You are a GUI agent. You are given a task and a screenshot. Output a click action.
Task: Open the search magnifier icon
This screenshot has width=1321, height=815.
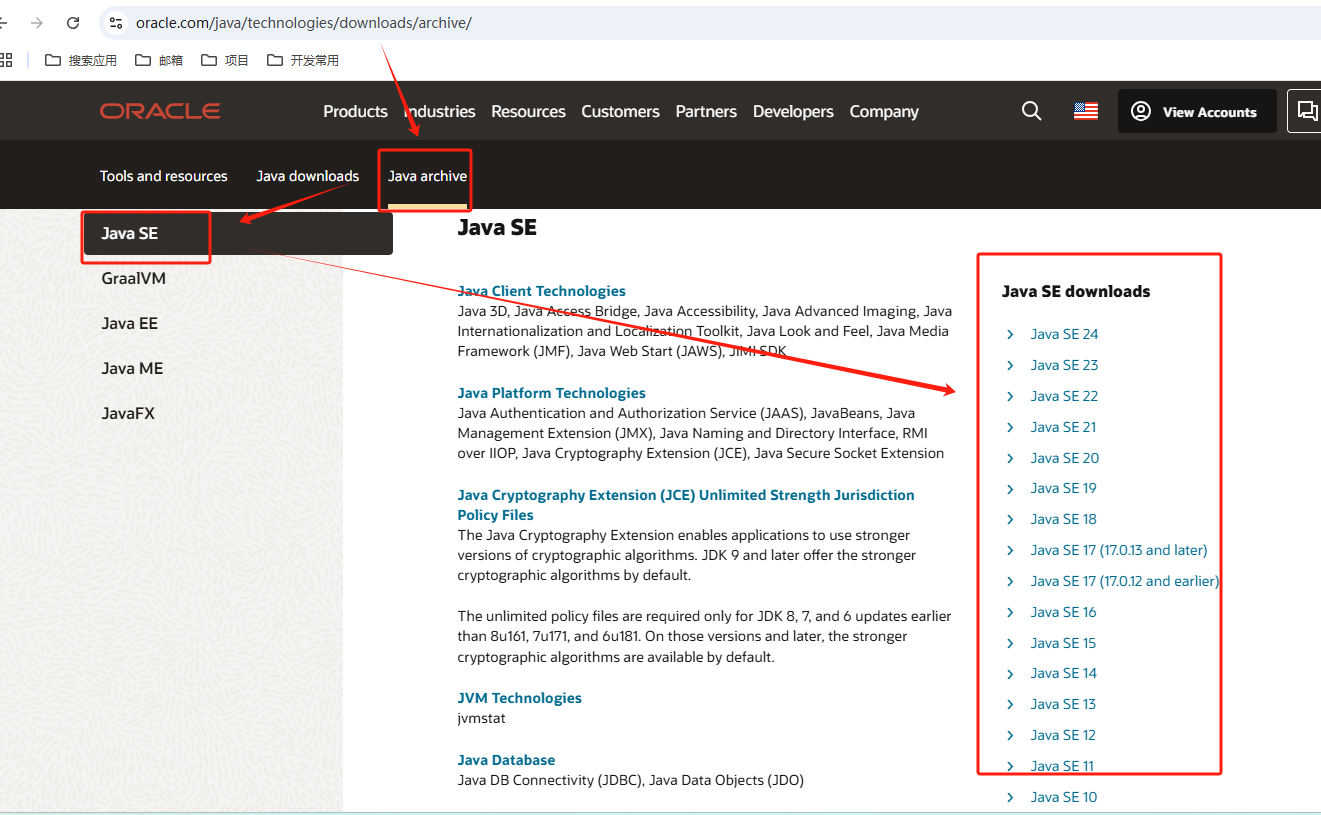pyautogui.click(x=1032, y=111)
